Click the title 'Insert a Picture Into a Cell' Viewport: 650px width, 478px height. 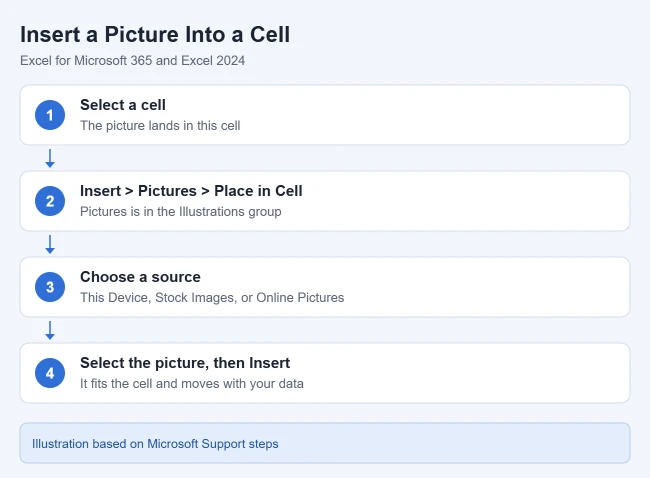[x=155, y=34]
